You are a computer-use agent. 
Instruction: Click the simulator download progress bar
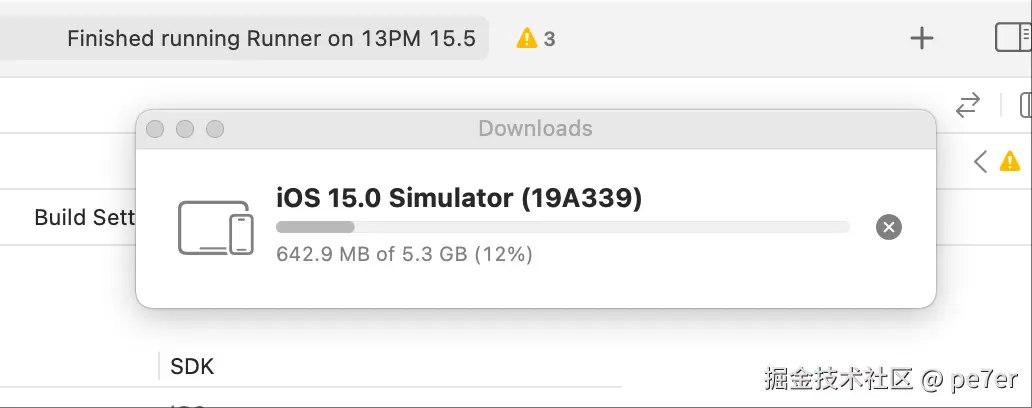tap(562, 227)
